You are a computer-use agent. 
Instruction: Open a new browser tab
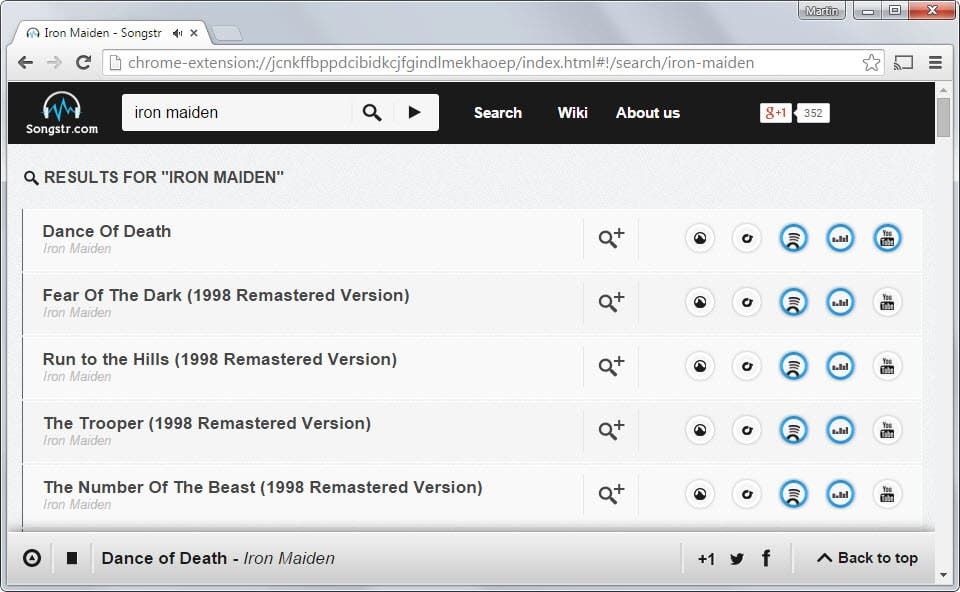pos(227,34)
